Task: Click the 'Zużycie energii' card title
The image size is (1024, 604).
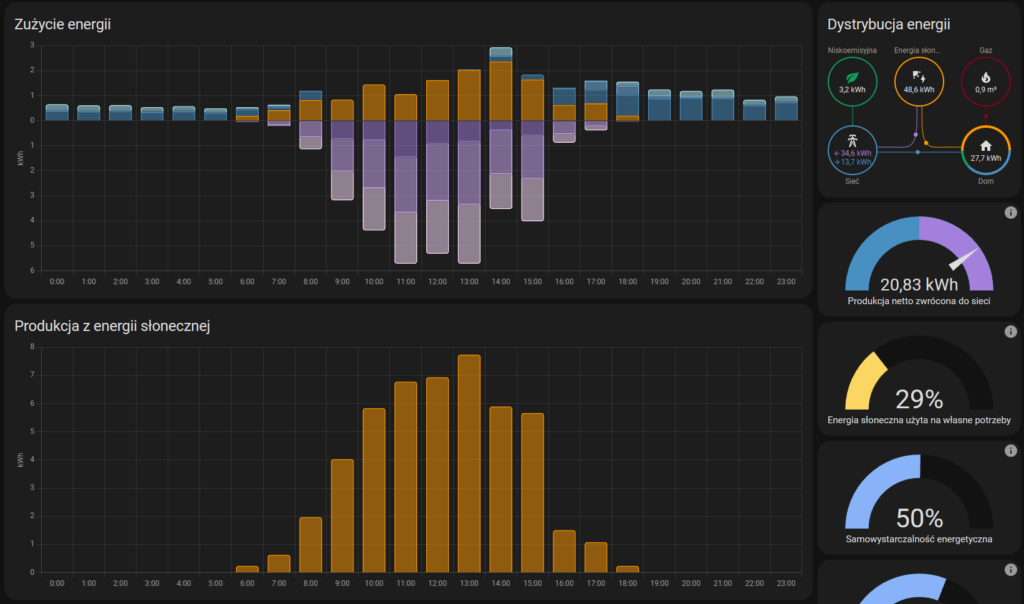Action: pos(63,24)
